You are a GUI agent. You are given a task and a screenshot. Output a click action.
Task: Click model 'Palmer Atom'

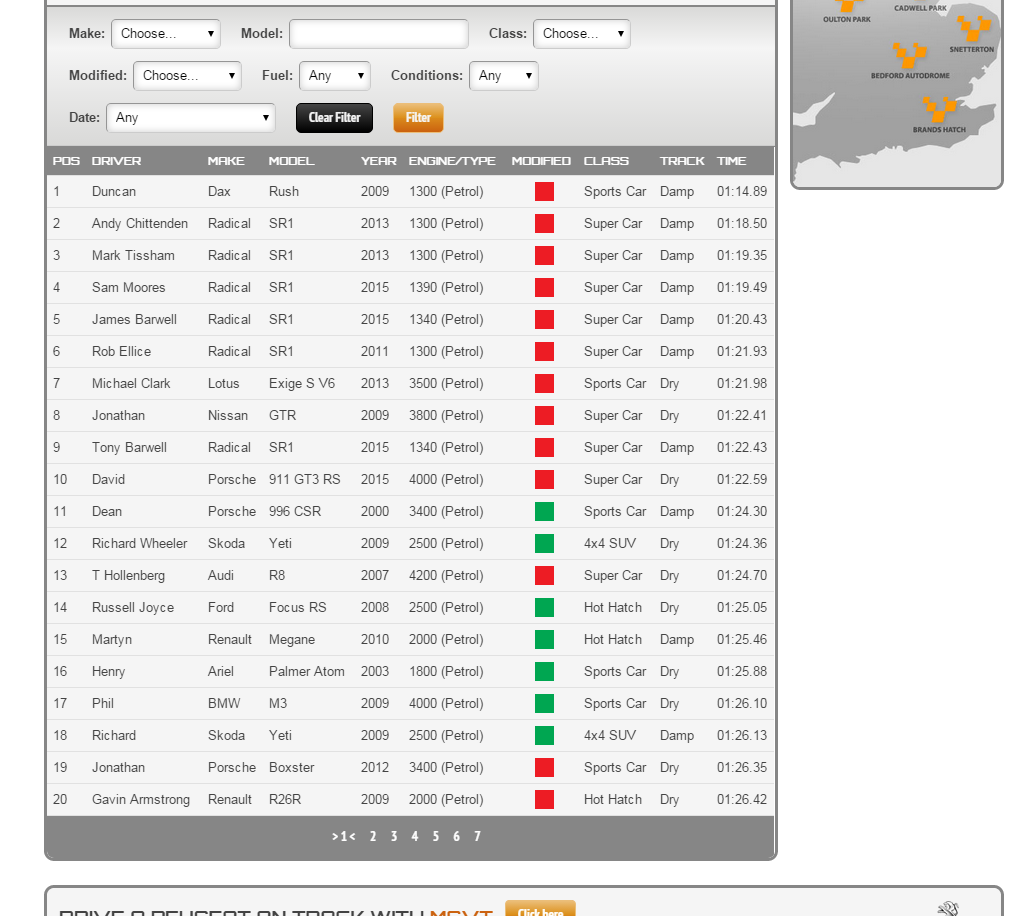pos(307,671)
